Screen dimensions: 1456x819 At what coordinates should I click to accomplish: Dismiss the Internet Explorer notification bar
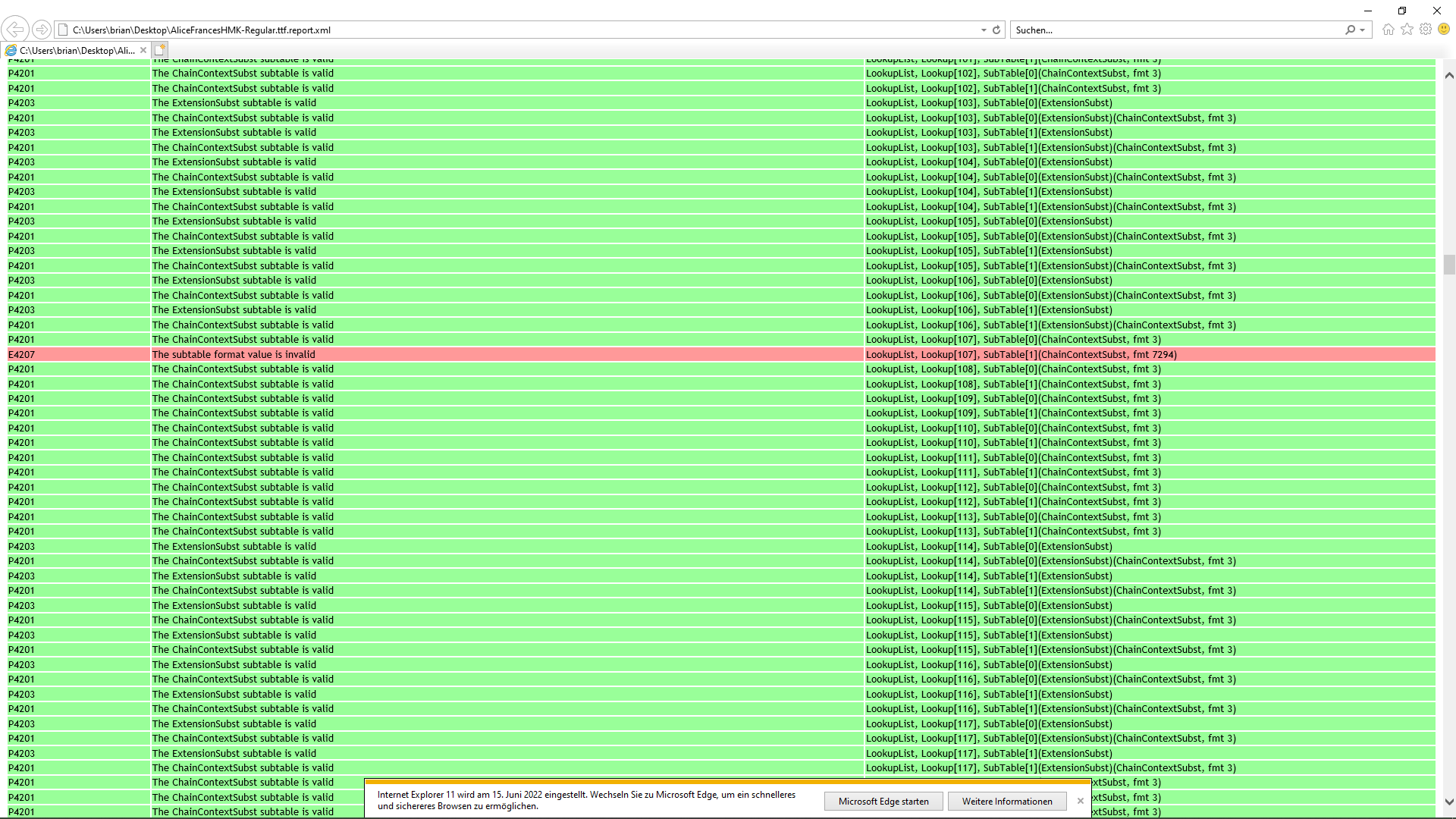[1080, 800]
